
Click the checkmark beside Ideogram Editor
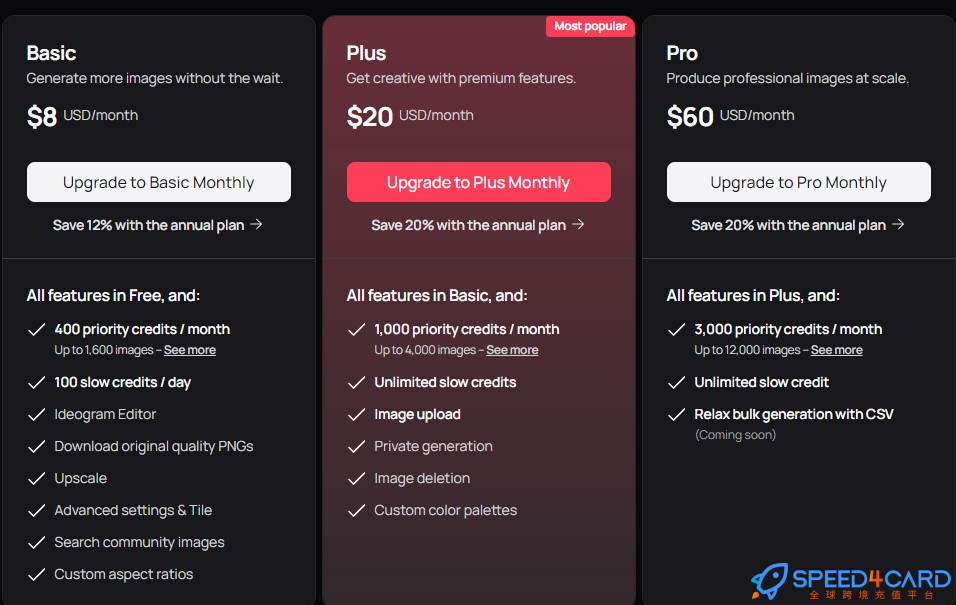pos(37,415)
